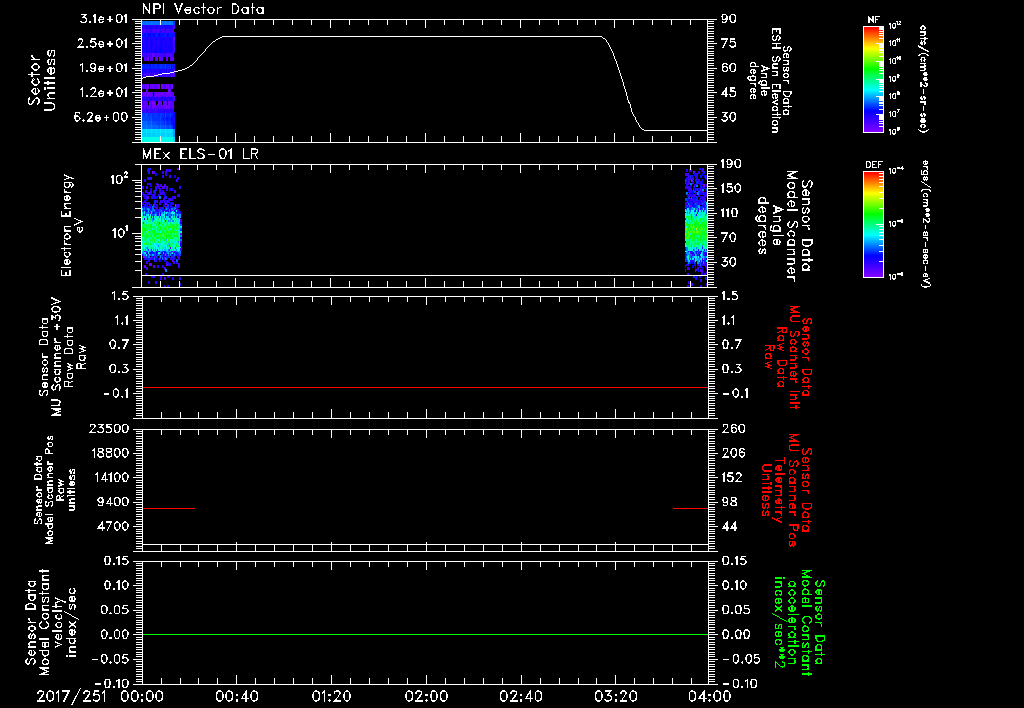Click the 'Model Scanner Pos Raw' axis label
The width and height of the screenshot is (1024, 708).
[x=54, y=490]
